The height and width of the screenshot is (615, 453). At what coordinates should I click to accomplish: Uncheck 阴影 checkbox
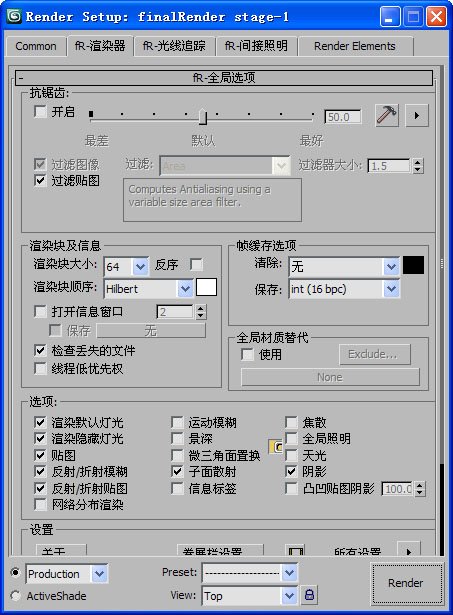pos(291,471)
